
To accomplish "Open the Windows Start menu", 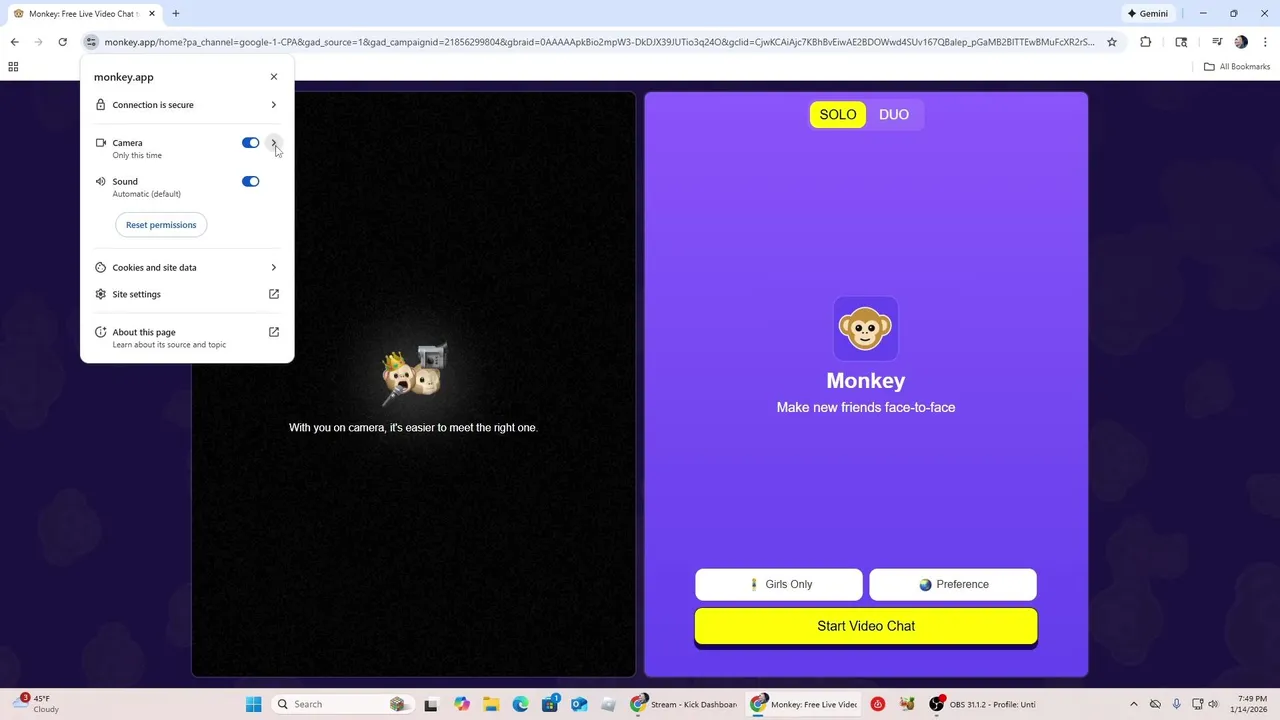I will coord(254,704).
